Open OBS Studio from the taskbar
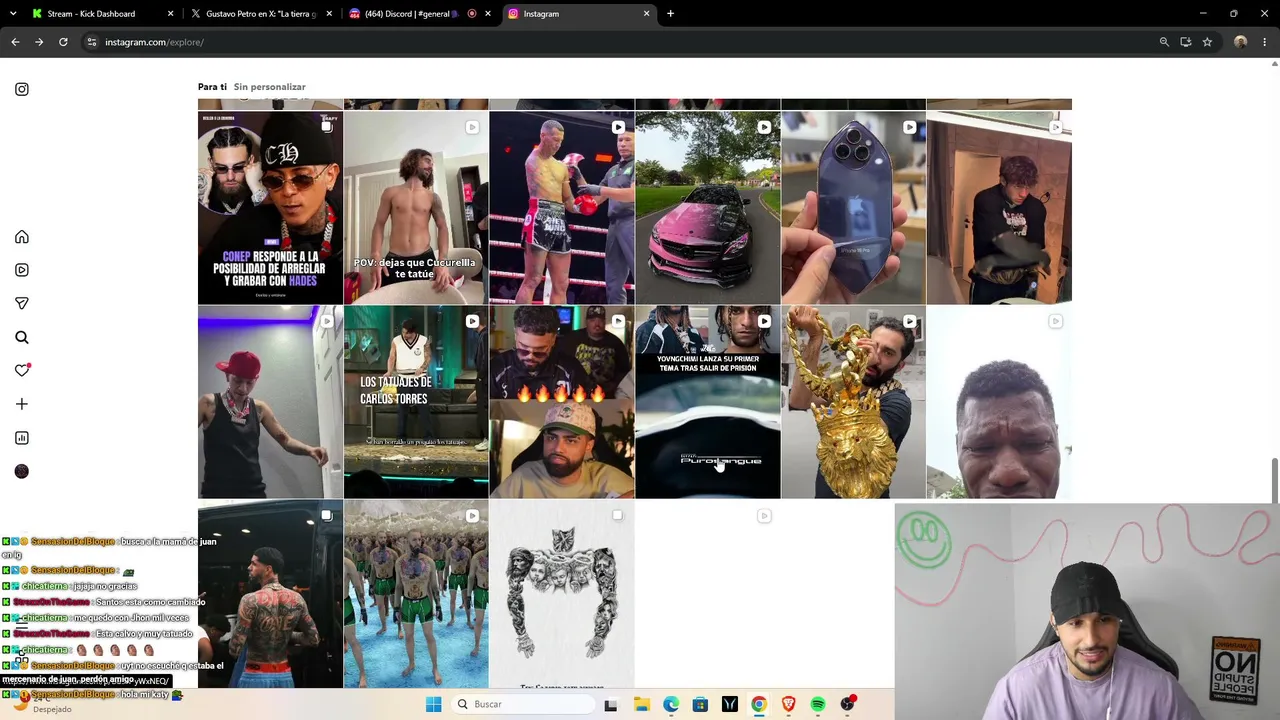 (848, 704)
